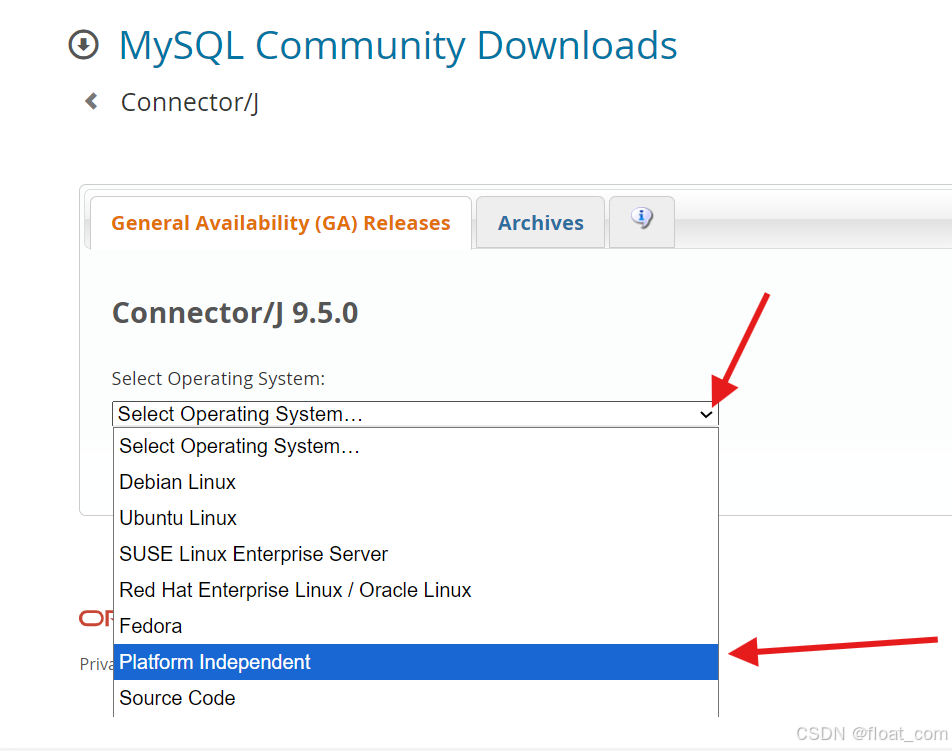This screenshot has width=952, height=751.
Task: Click the back chevron next to Connector/J
Action: point(92,101)
